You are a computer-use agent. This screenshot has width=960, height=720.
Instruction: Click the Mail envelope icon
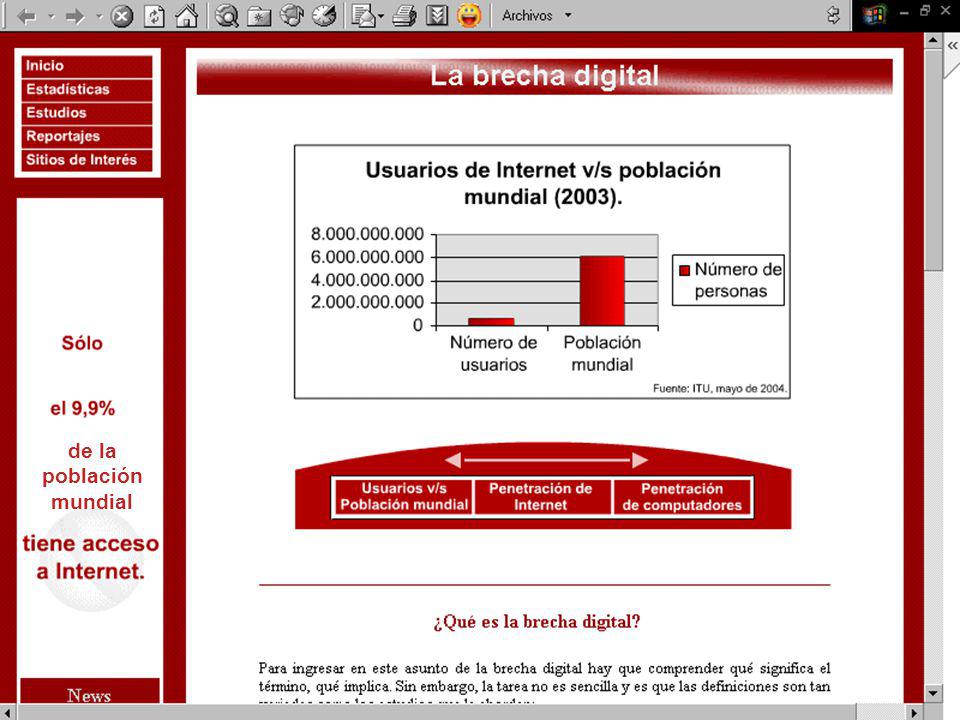point(364,16)
